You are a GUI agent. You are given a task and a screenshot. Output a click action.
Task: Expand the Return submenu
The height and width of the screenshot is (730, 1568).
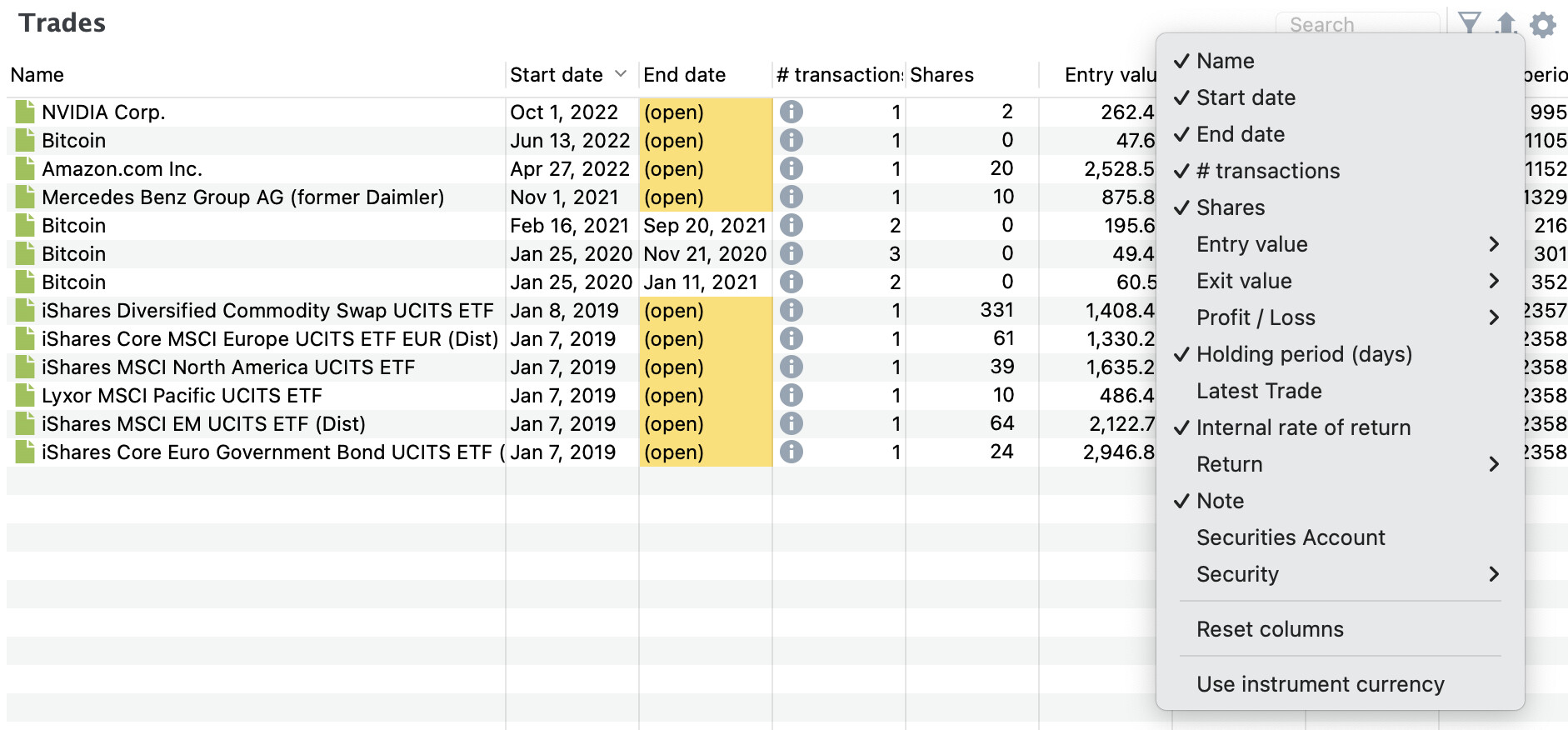pos(1340,464)
